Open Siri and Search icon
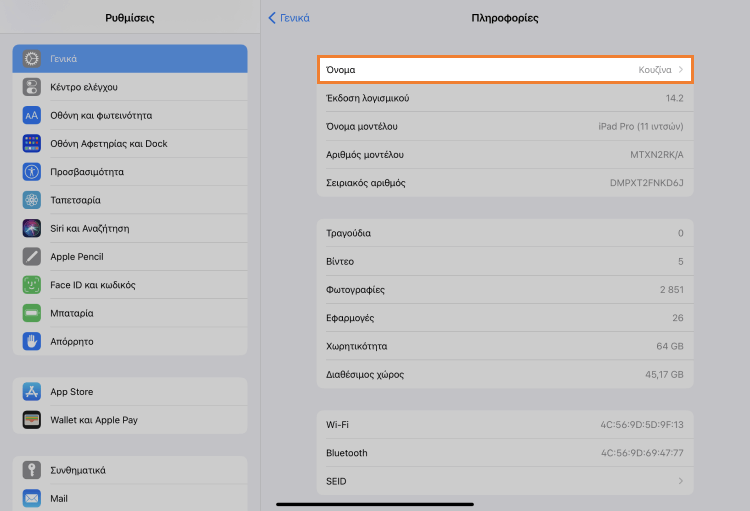This screenshot has height=511, width=750. [32, 228]
